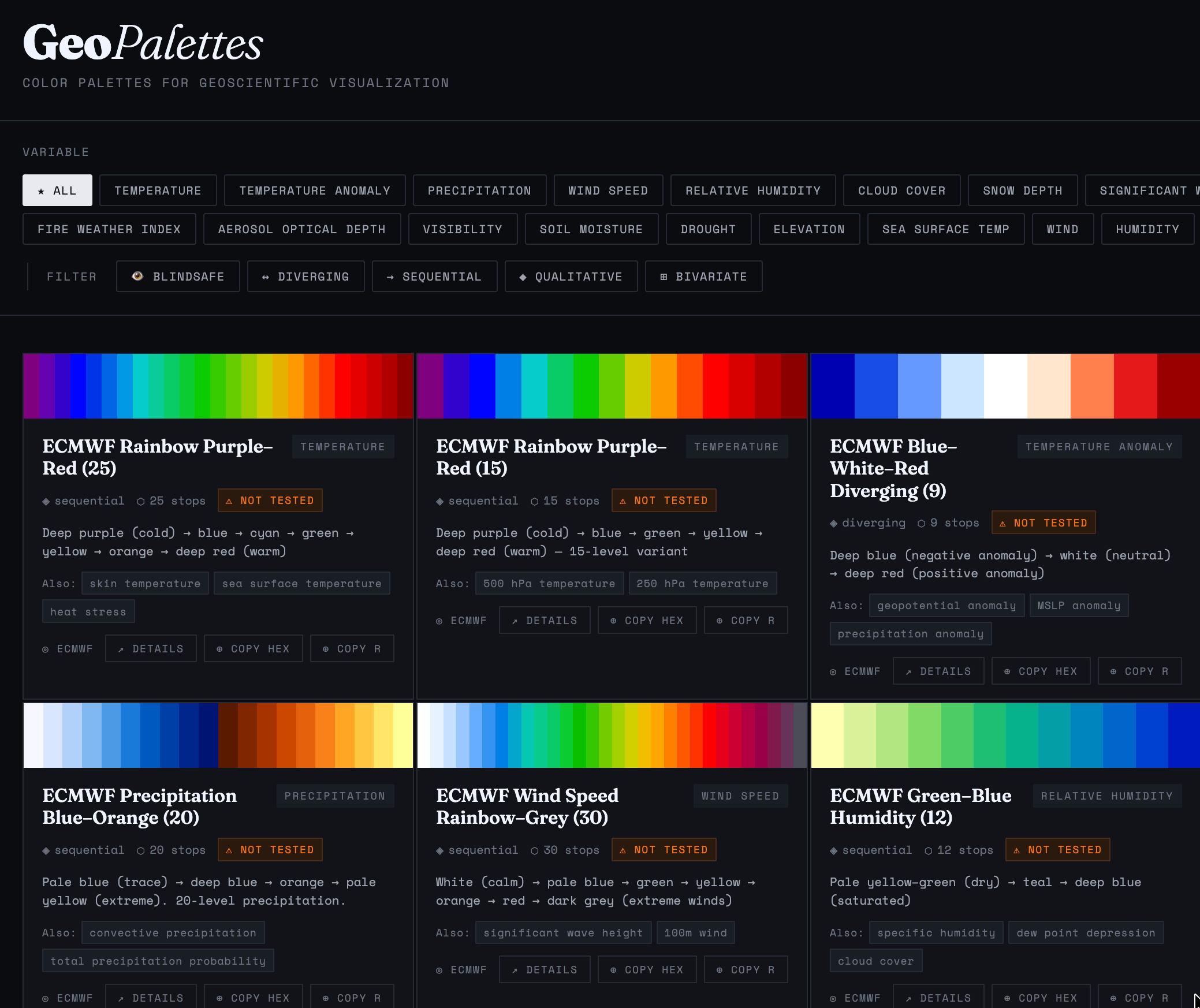The image size is (1200, 1008).
Task: Click the 'MSLP anomaly' tag
Action: [1078, 606]
